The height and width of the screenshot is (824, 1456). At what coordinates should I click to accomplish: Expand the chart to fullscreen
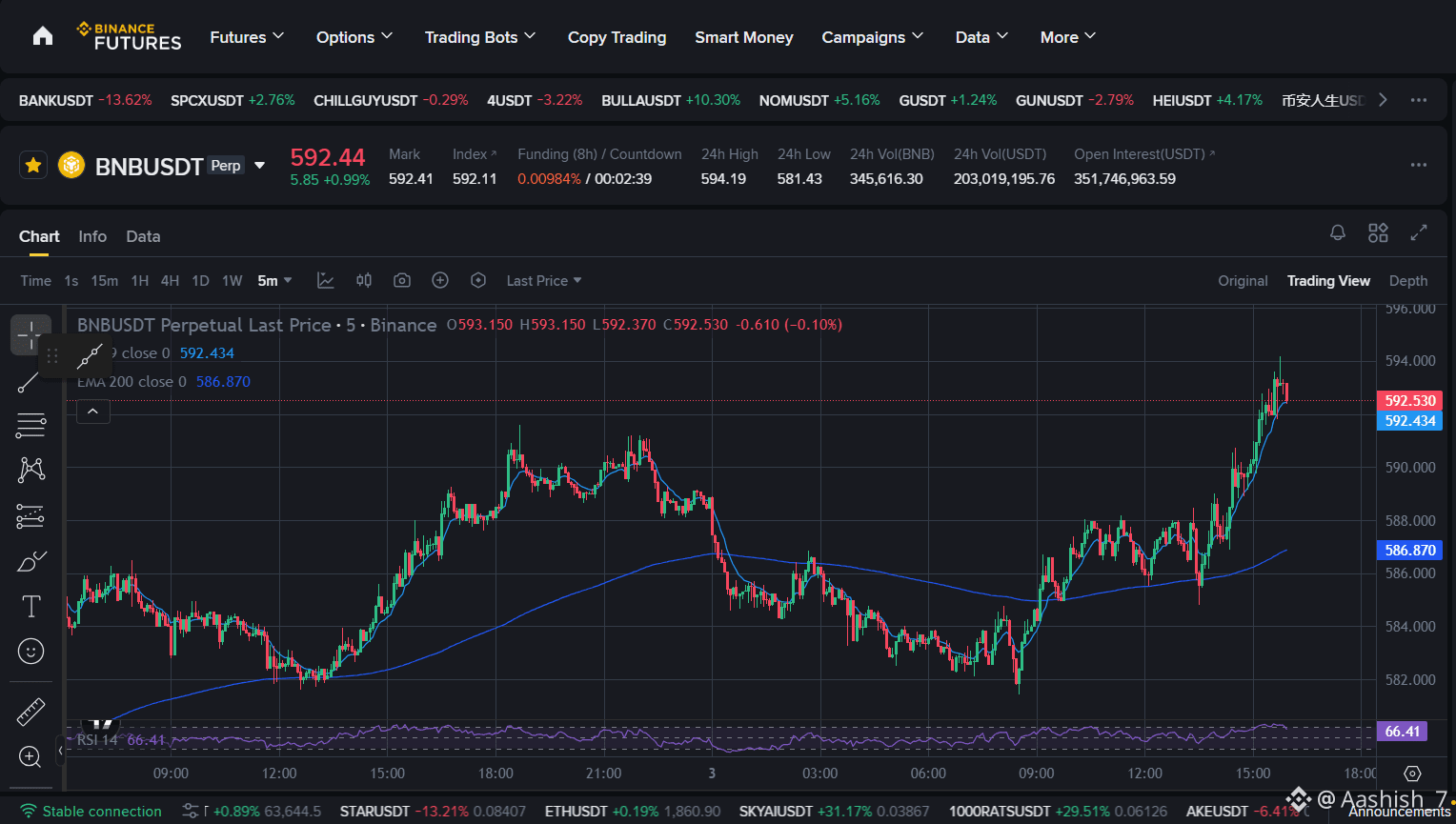[x=1419, y=232]
